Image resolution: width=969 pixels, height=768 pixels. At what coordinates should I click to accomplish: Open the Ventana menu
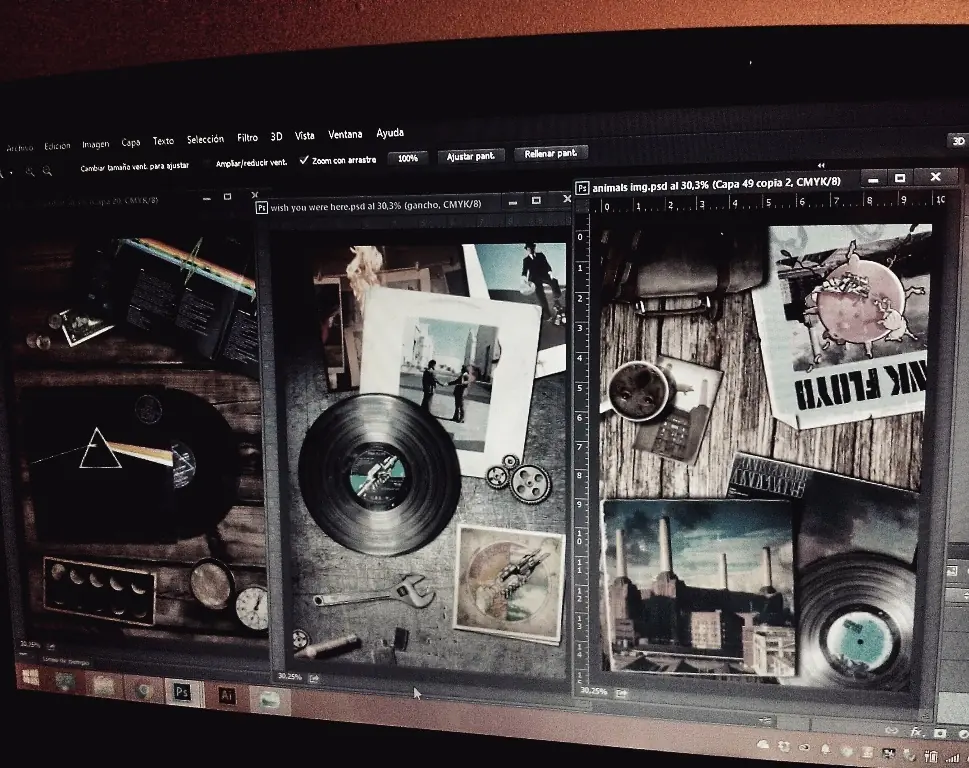[345, 134]
